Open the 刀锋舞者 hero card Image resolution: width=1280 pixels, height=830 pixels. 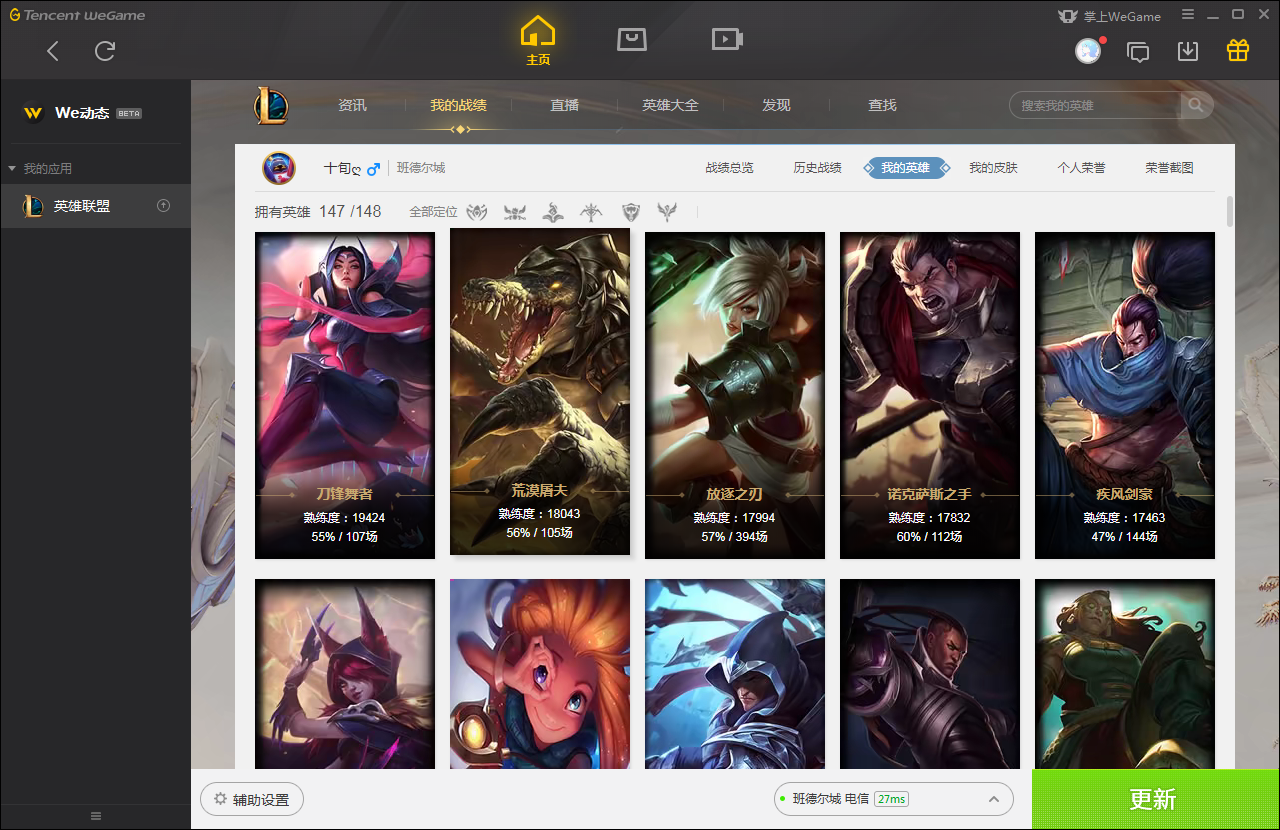(345, 396)
